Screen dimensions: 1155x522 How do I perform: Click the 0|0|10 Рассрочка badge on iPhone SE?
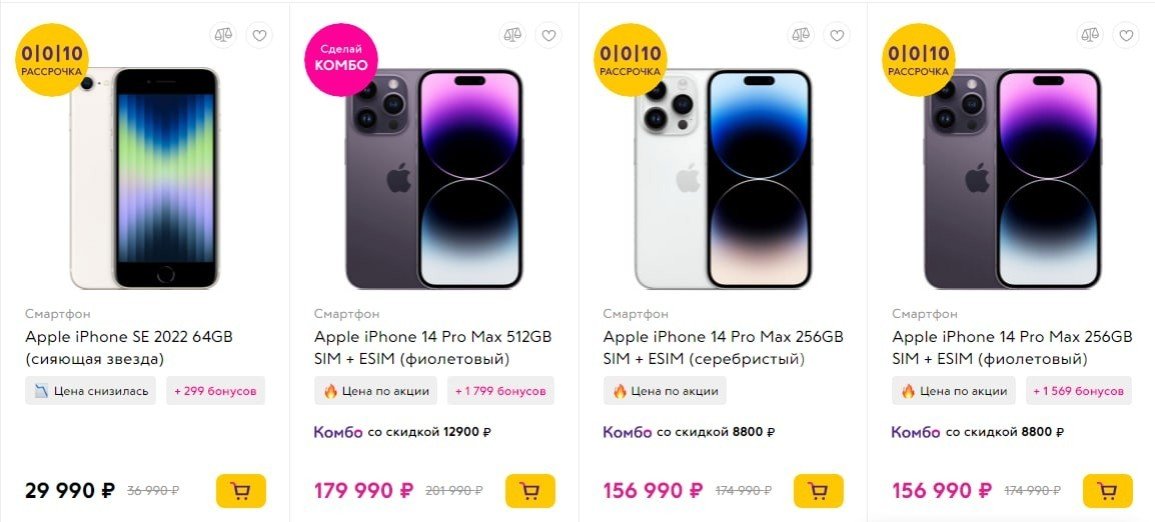pyautogui.click(x=53, y=58)
